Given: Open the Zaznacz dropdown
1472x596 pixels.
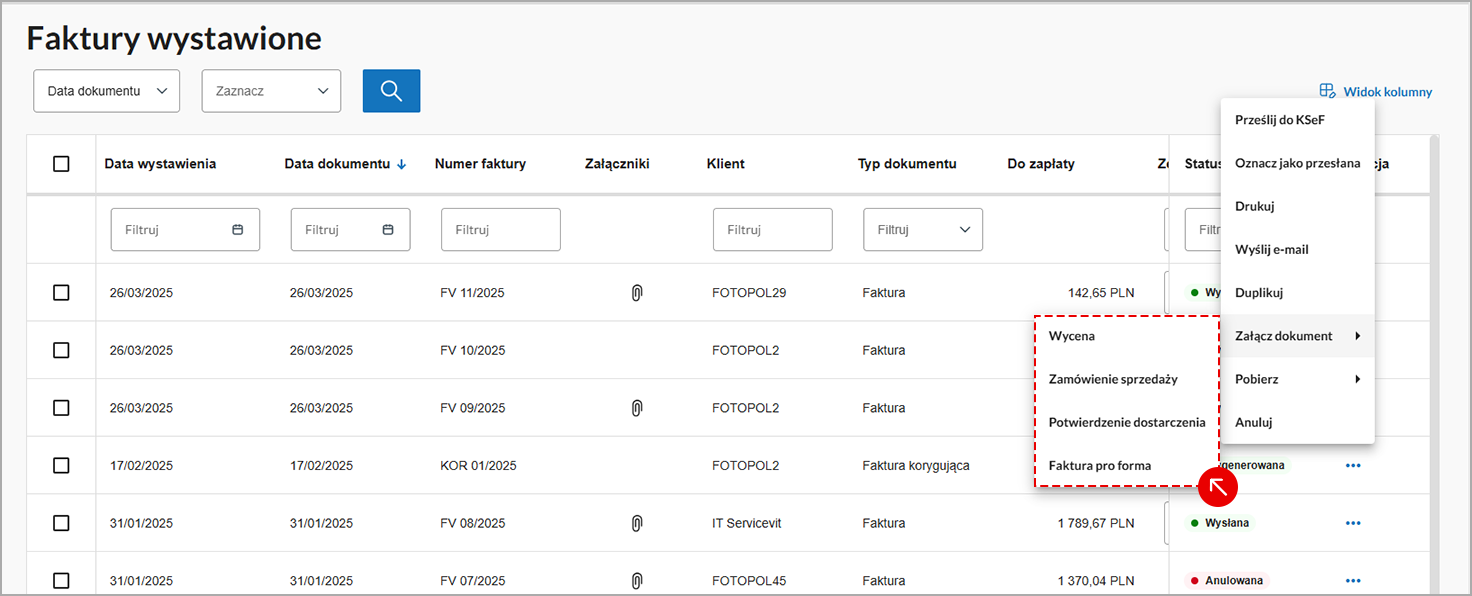Looking at the screenshot, I should [271, 91].
